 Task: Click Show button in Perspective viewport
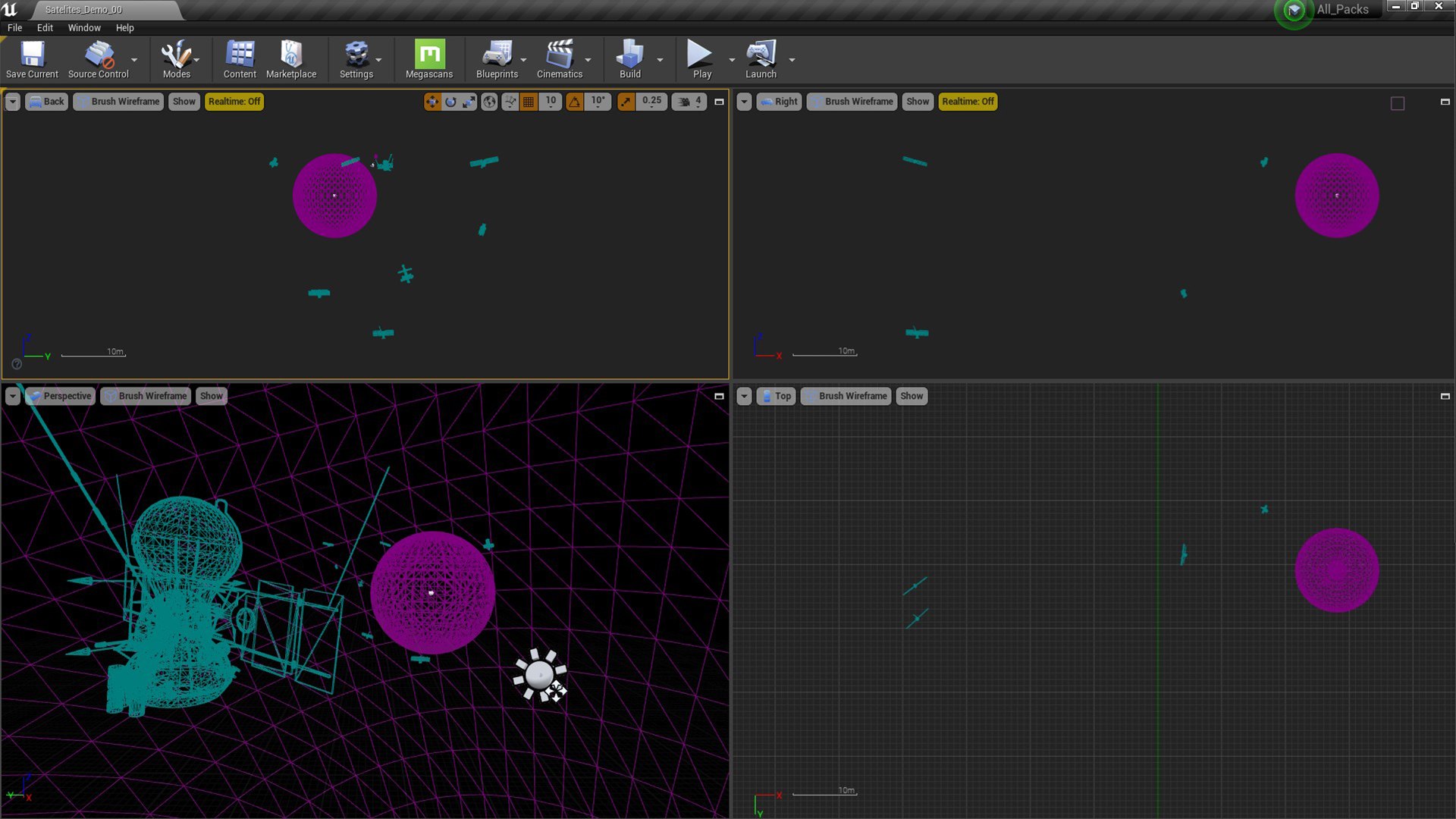click(211, 396)
